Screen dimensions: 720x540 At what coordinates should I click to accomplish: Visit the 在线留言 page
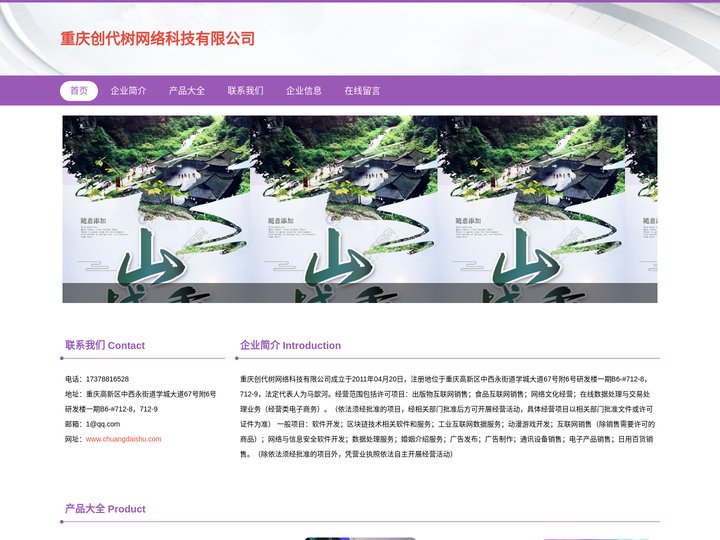click(x=362, y=90)
